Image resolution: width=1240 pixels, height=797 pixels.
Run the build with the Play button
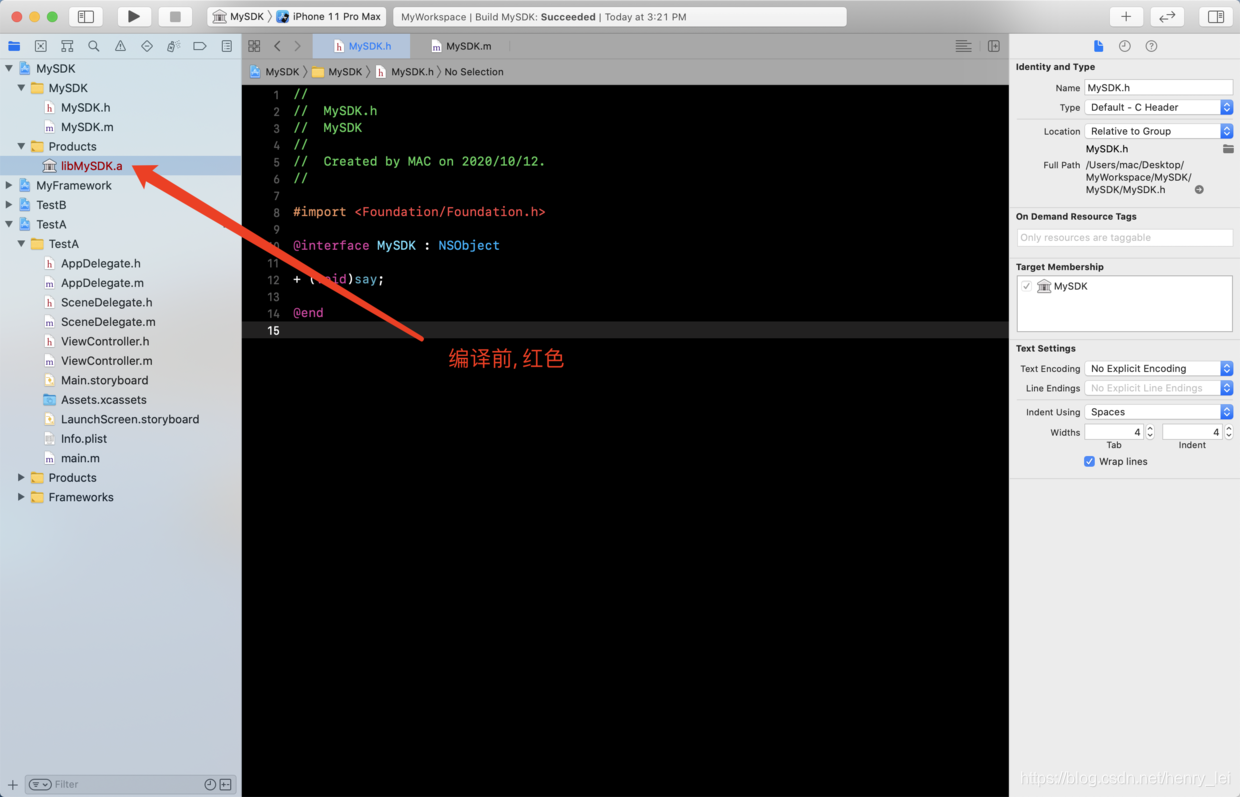tap(133, 16)
